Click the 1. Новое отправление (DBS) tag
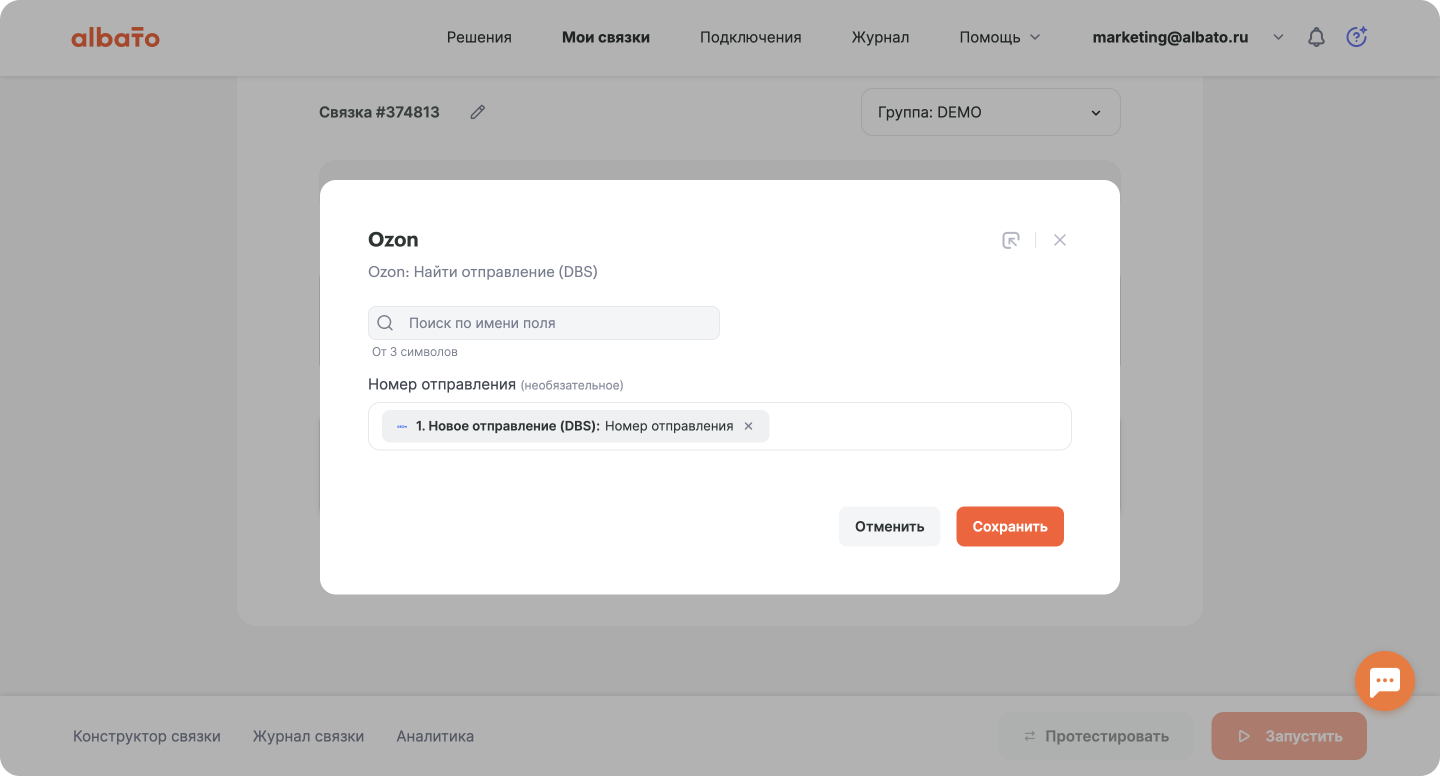The width and height of the screenshot is (1440, 776). (575, 426)
